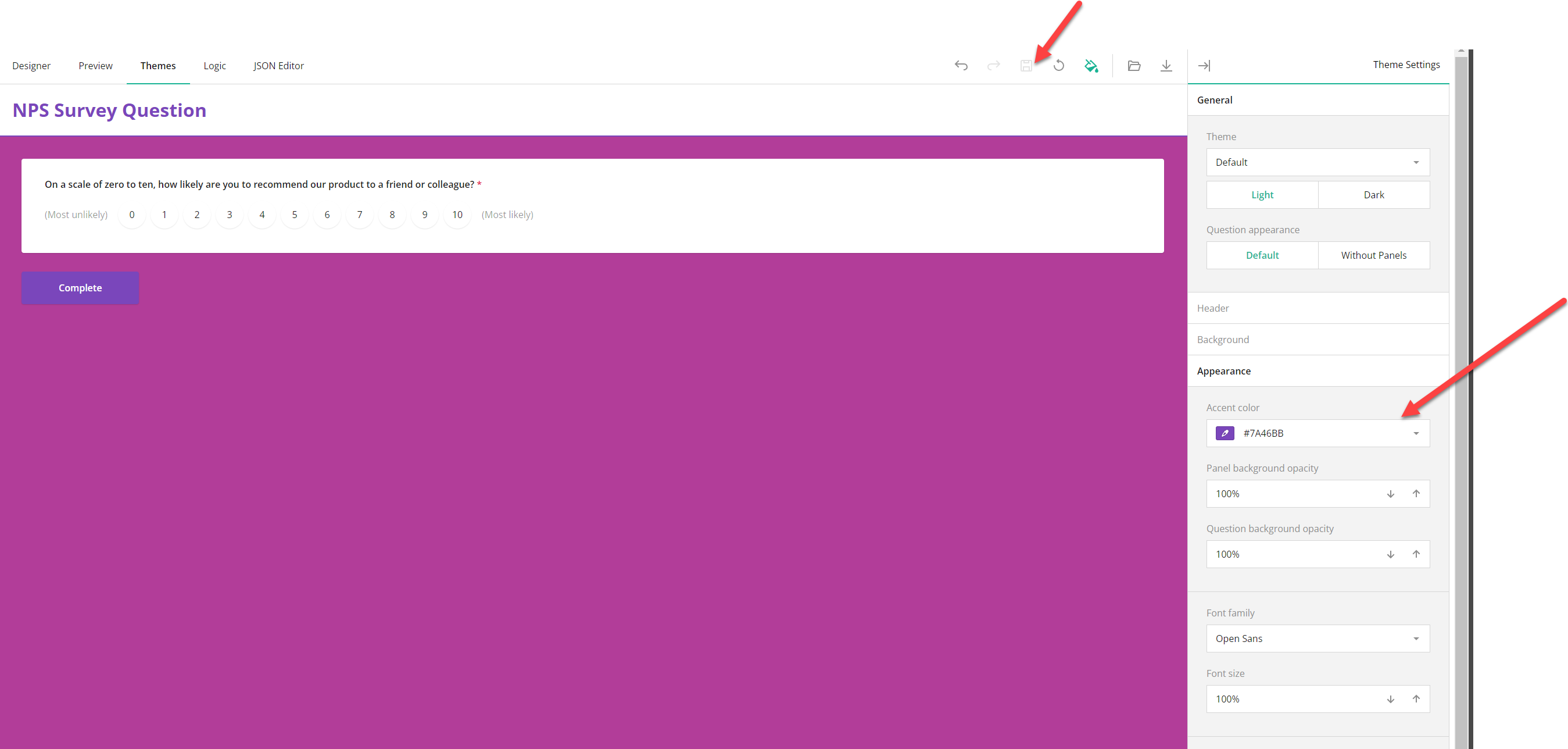
Task: Open the Theme dropdown showing Default
Action: [1317, 162]
